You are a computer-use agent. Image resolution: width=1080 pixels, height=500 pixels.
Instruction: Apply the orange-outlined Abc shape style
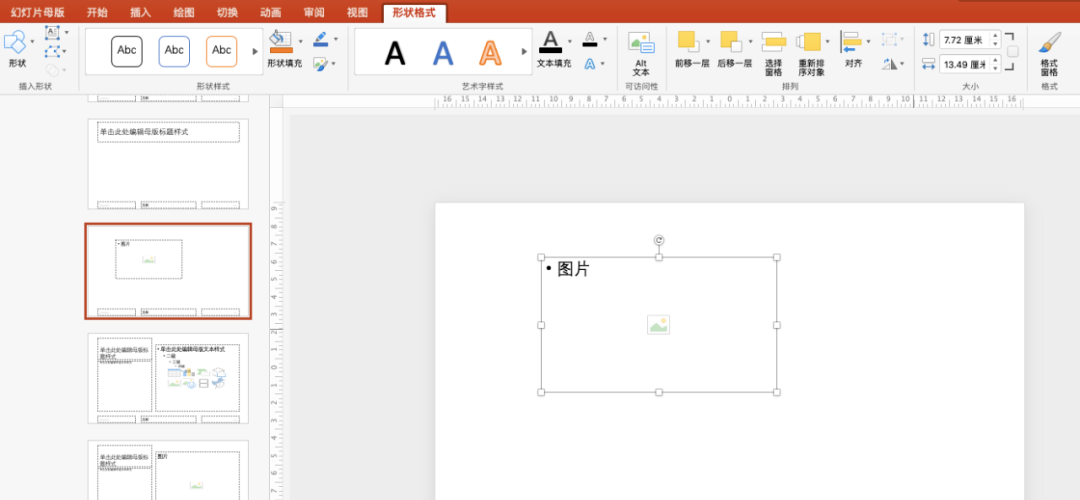point(221,51)
